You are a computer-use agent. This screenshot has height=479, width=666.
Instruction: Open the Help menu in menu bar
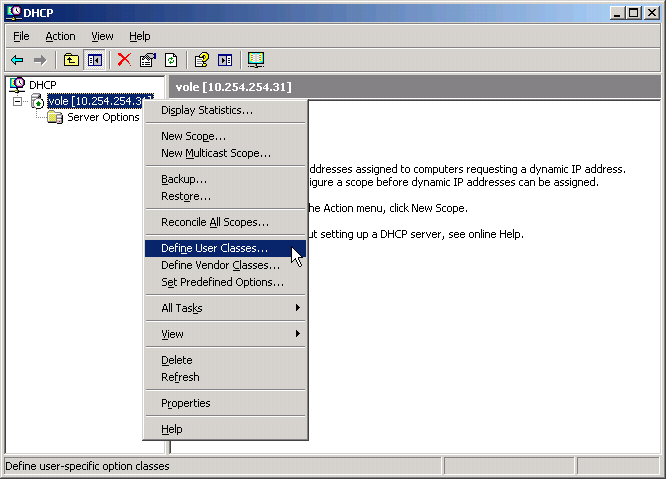point(140,37)
